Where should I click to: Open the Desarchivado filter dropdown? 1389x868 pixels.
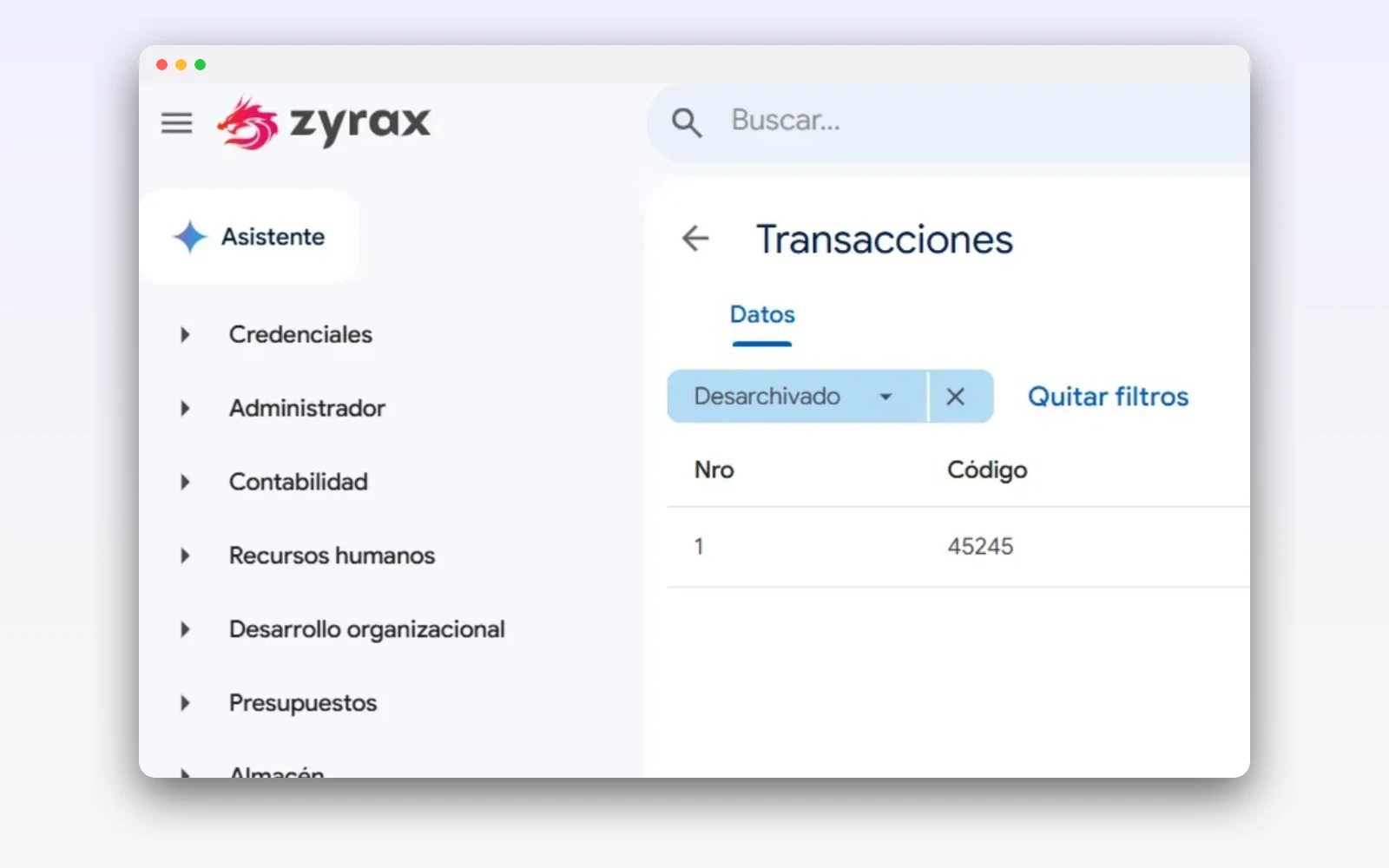(x=797, y=397)
